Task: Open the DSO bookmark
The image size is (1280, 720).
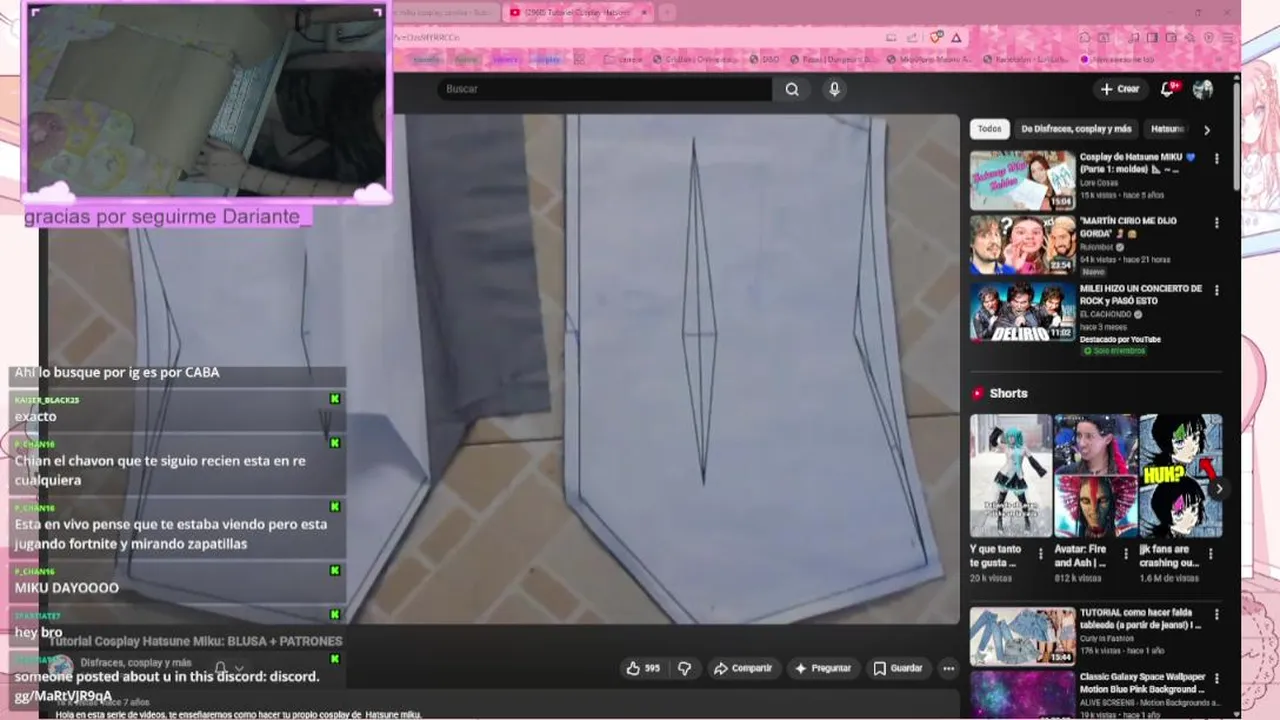Action: (x=764, y=59)
